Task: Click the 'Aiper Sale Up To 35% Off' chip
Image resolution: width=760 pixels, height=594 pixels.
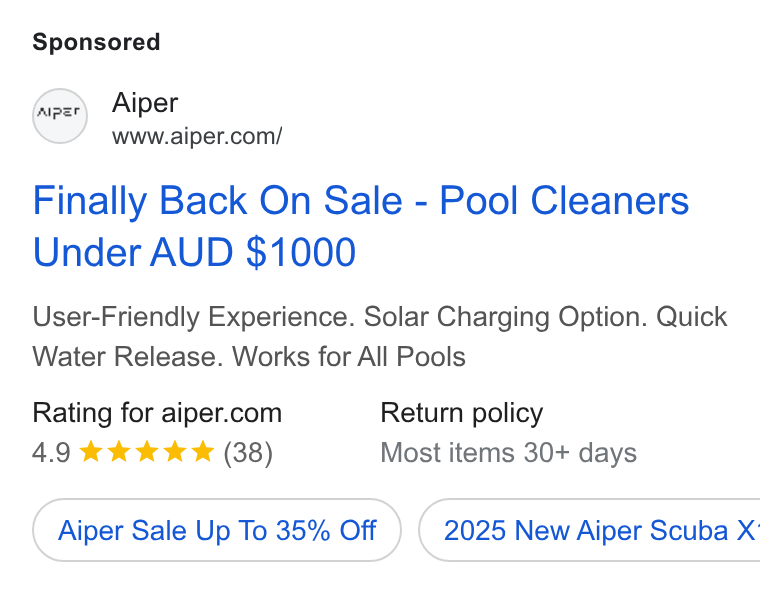Action: pyautogui.click(x=217, y=530)
